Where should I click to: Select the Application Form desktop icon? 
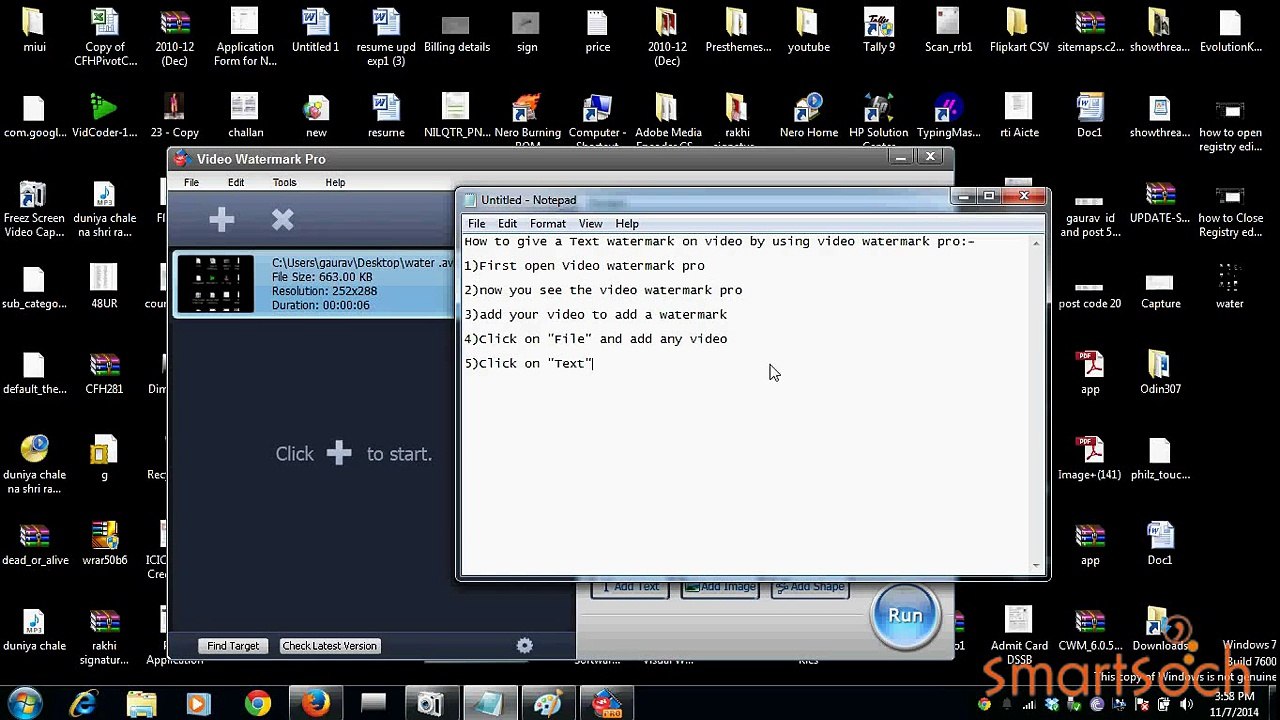245,38
